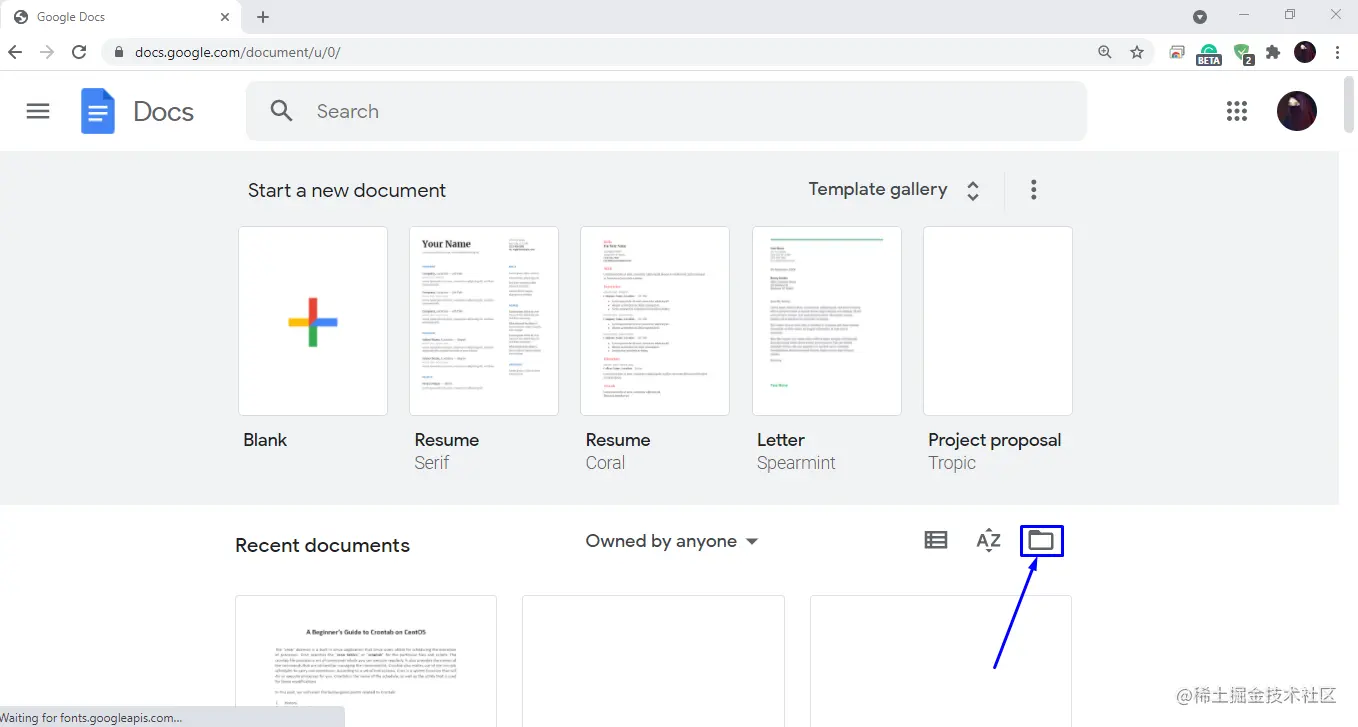Click the address bar lock icon
Viewport: 1358px width, 727px height.
tap(118, 52)
